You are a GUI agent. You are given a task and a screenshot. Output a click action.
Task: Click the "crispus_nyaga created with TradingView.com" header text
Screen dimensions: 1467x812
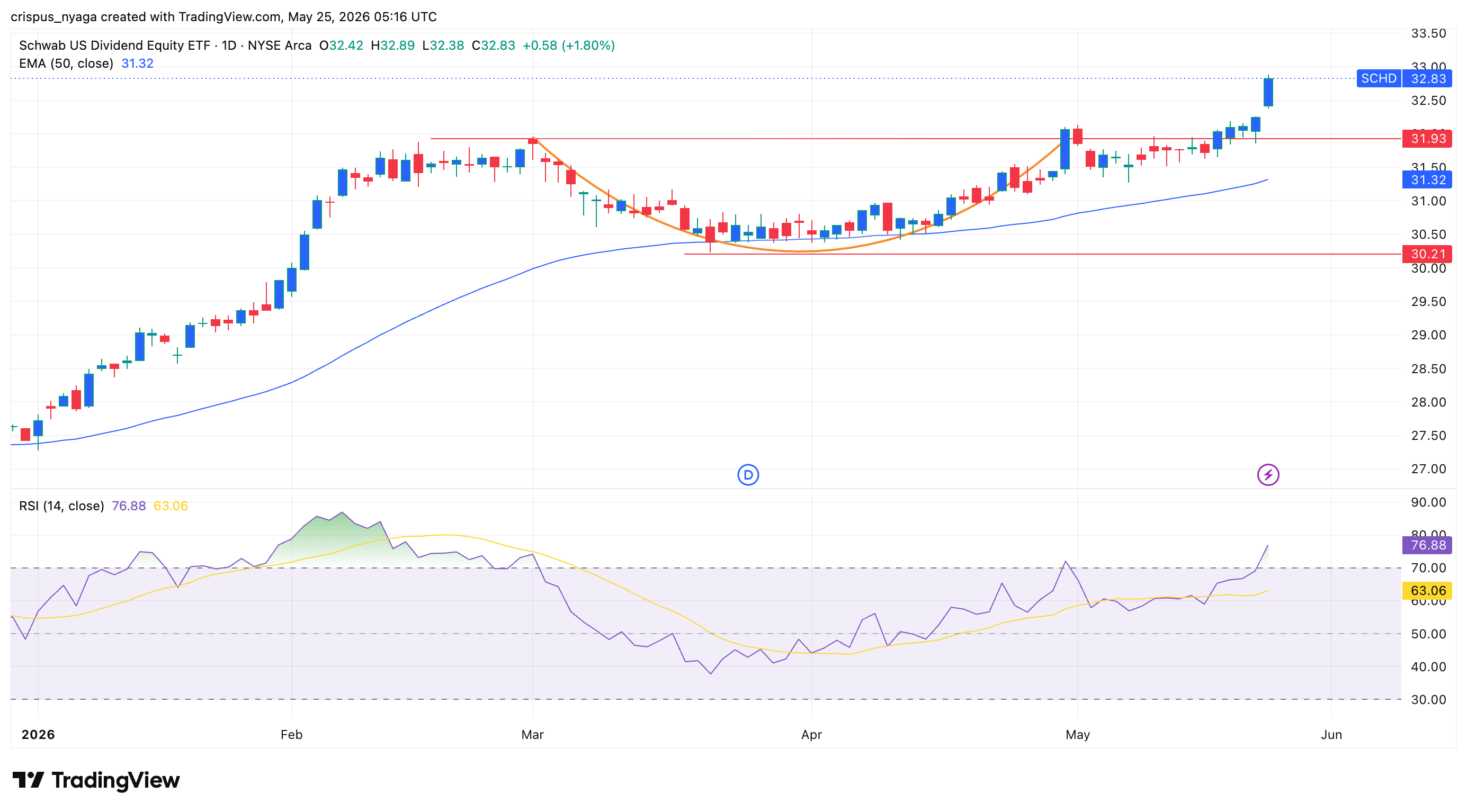[x=146, y=17]
